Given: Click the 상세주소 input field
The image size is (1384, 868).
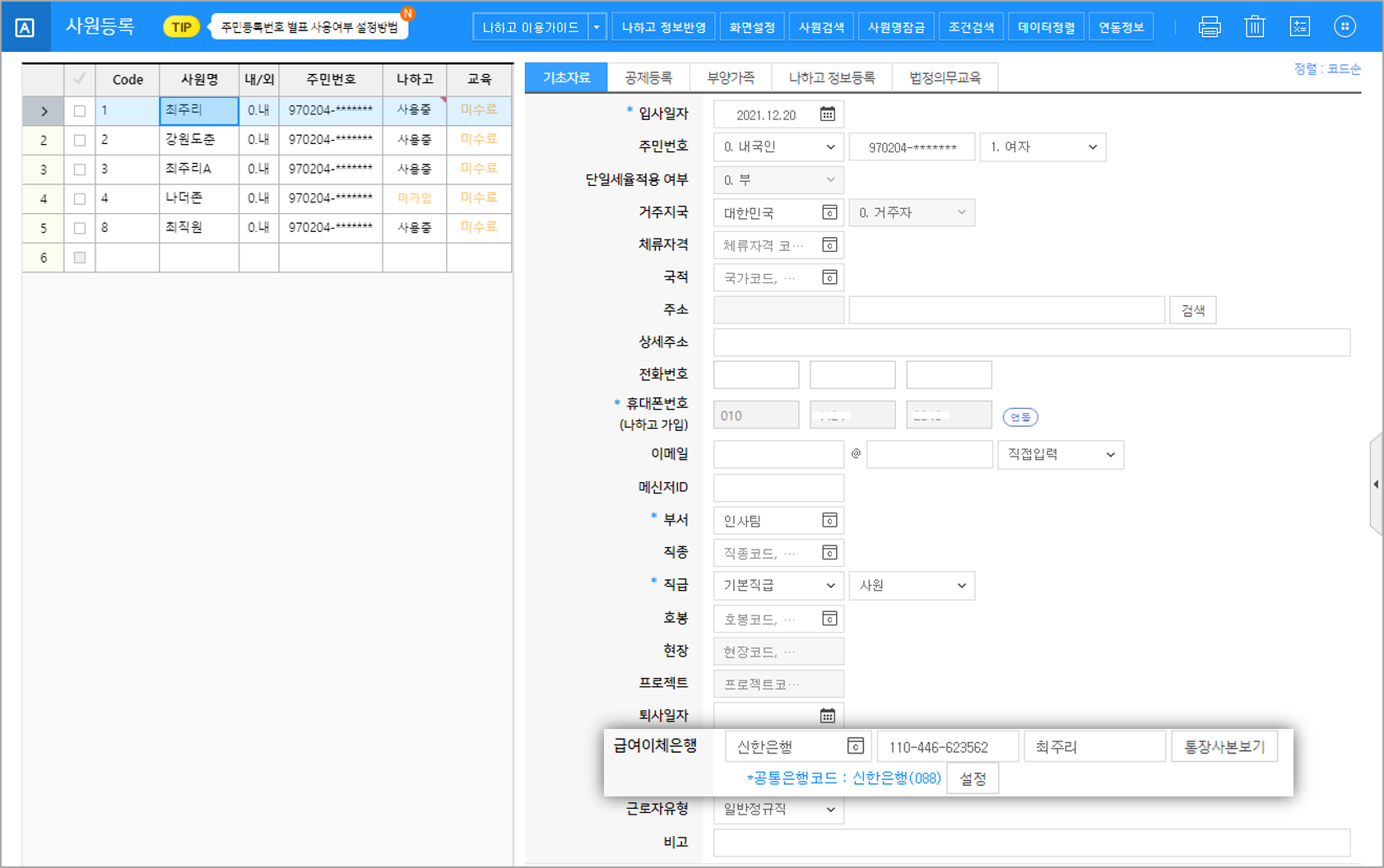Looking at the screenshot, I should pos(1032,342).
